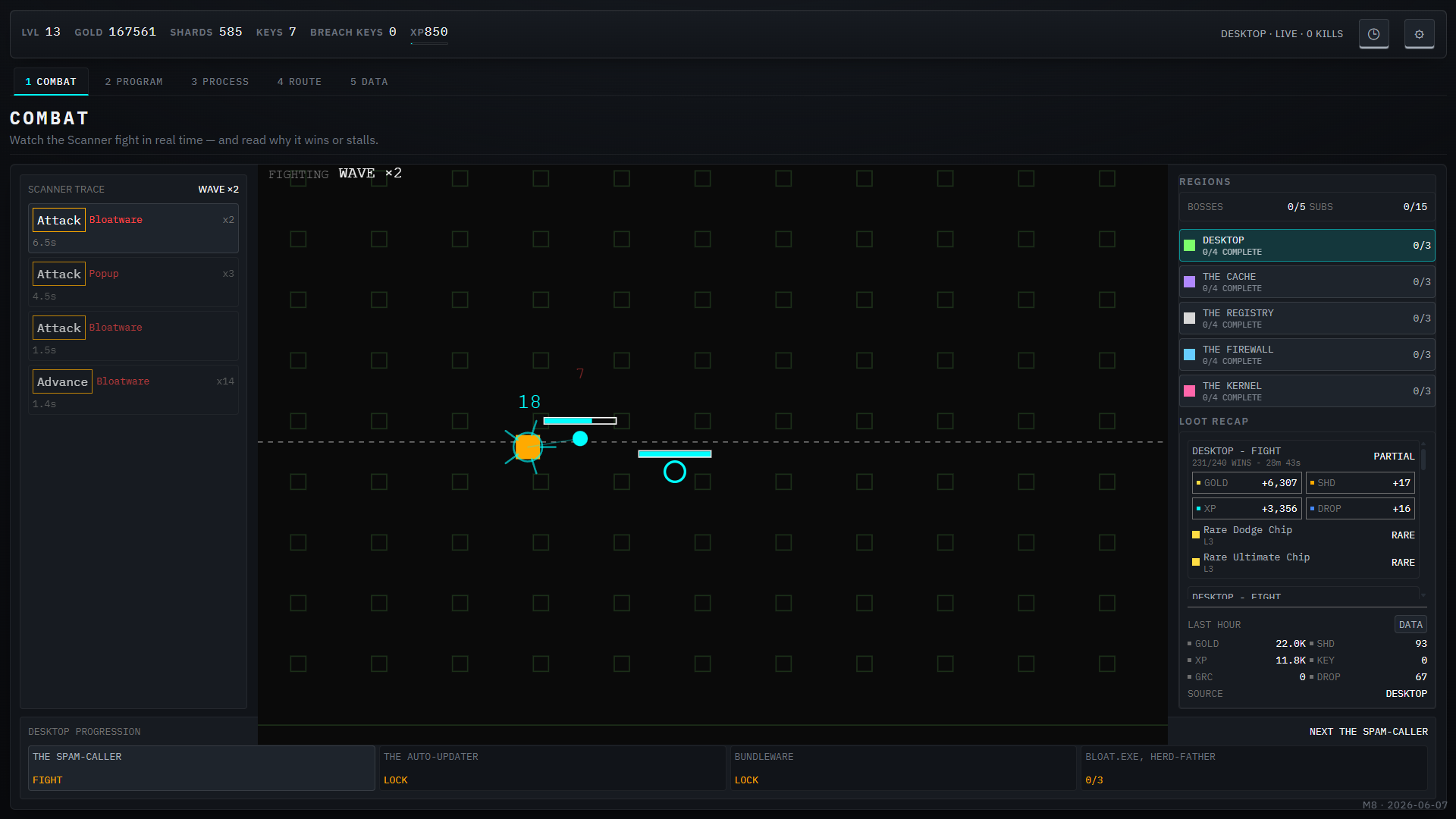Open the 3 Process tab
The image size is (1456, 819).
point(220,82)
